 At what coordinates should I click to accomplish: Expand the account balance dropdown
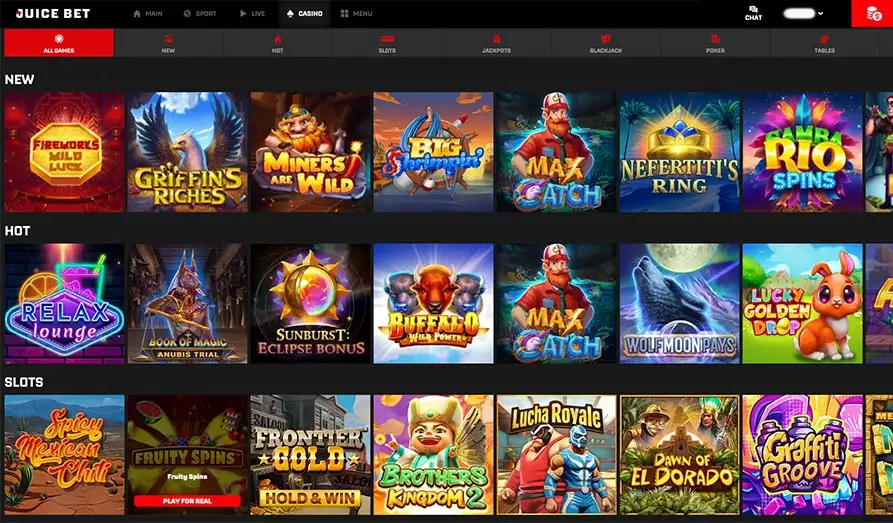tap(804, 14)
